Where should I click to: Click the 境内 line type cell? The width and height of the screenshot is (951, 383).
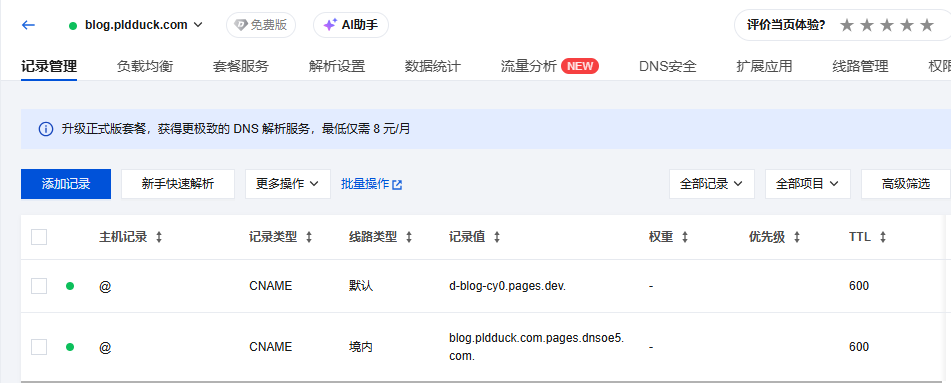tap(361, 347)
